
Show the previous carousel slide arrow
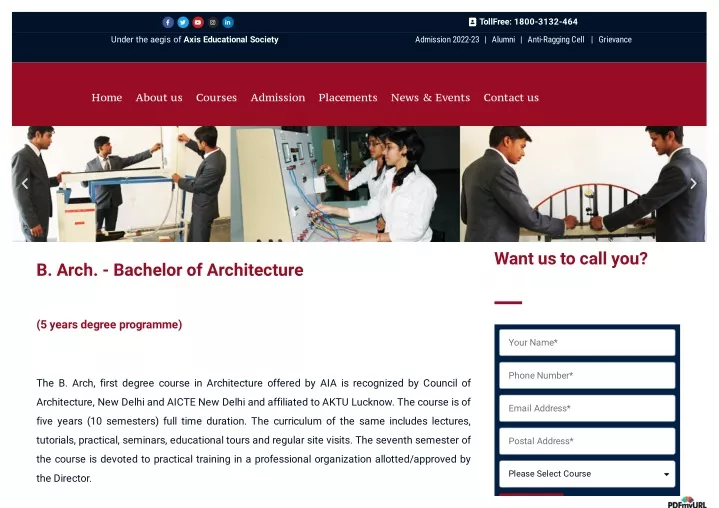click(x=25, y=183)
